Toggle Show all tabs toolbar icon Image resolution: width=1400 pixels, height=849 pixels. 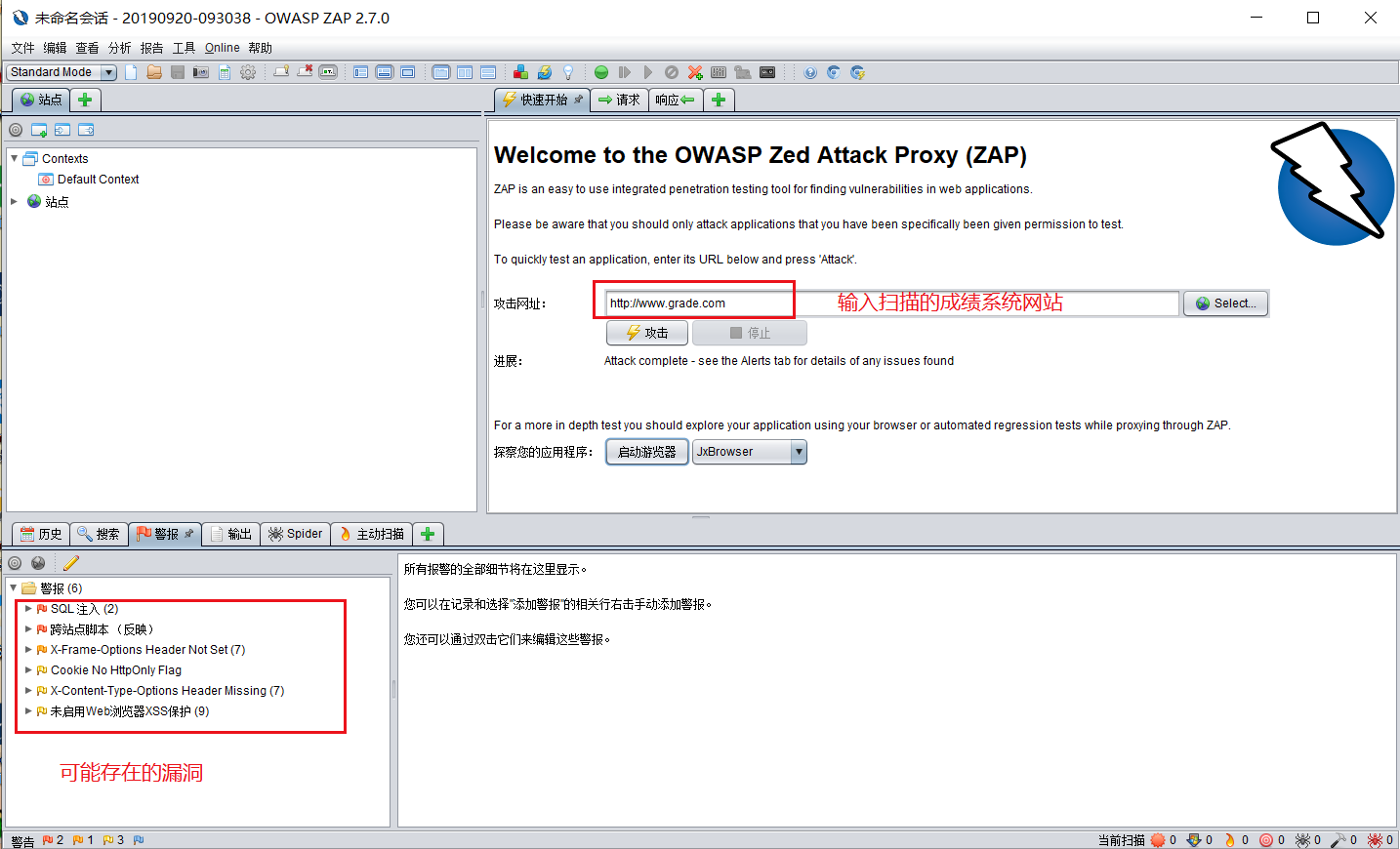coord(281,72)
